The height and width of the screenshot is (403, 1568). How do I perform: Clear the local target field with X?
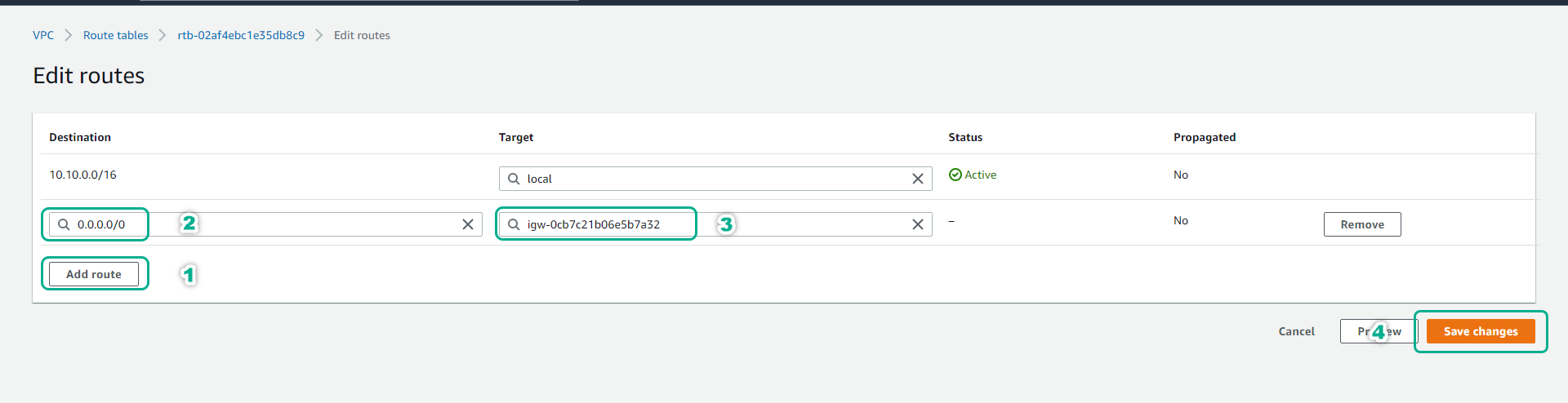coord(917,179)
